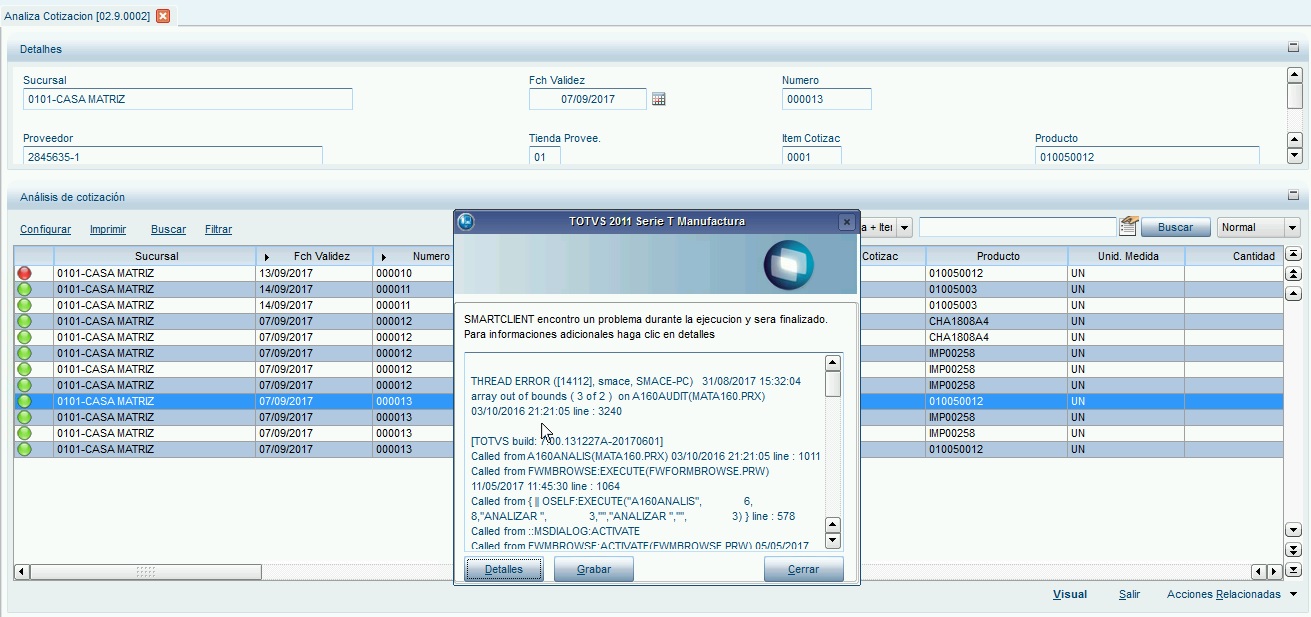Select product cell 01005003 in first 000011 row

click(x=997, y=289)
